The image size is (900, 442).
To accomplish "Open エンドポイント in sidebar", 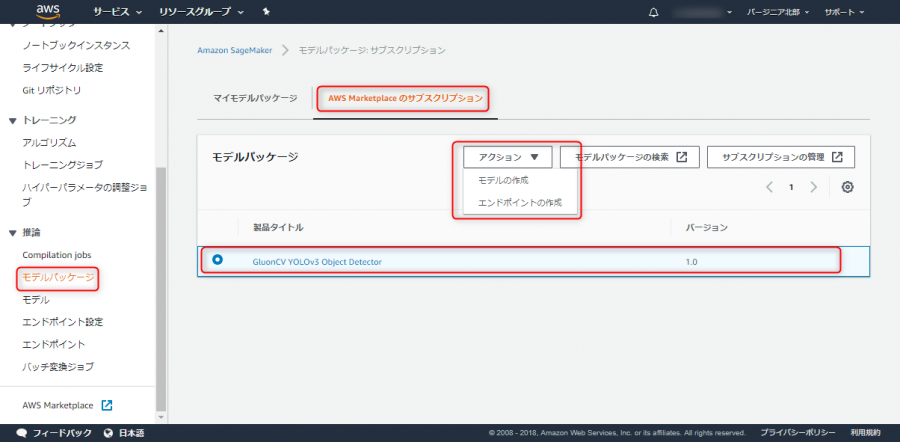I will point(54,344).
